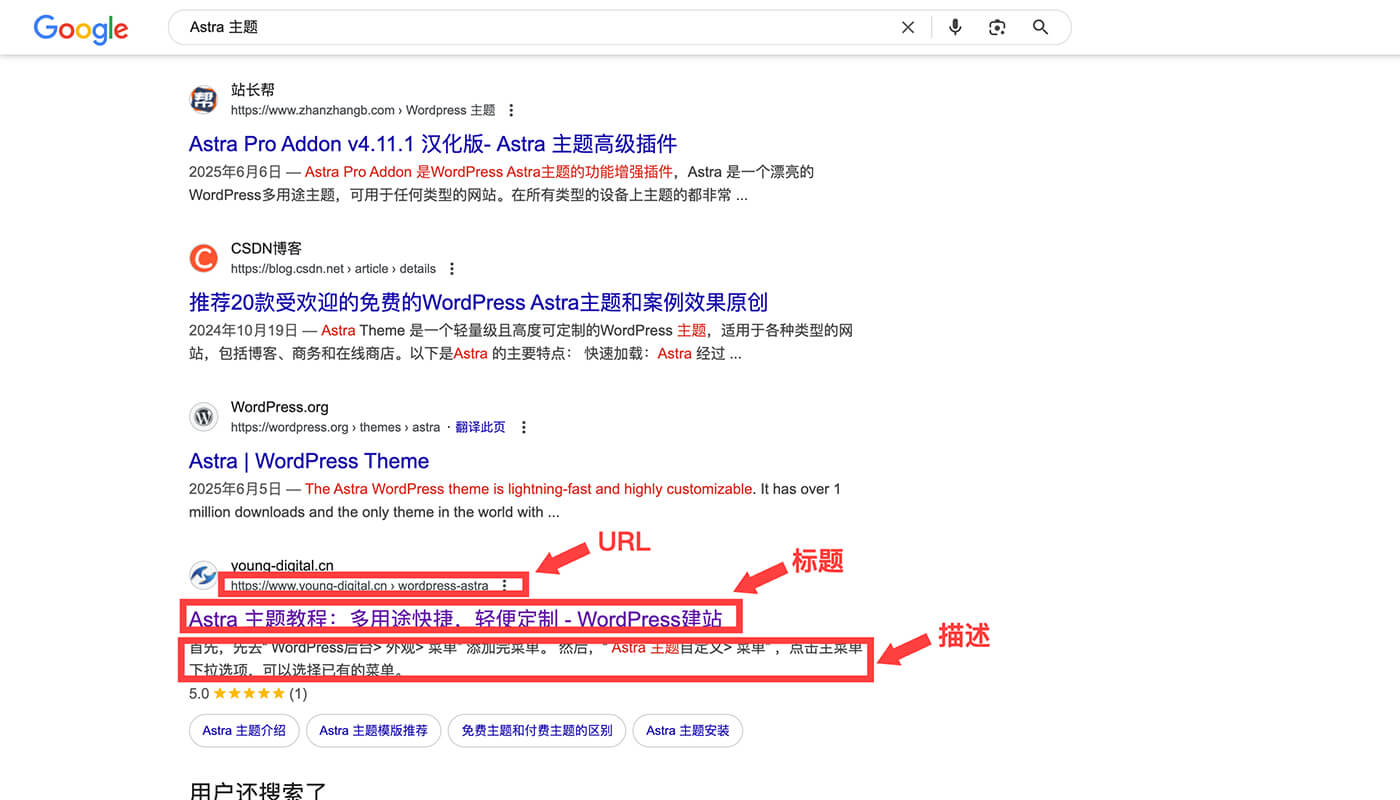Select the Astra 主题安装 chip

[688, 731]
